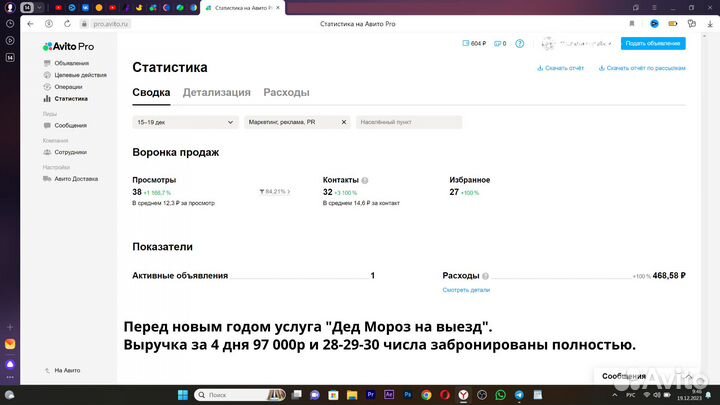720x405 pixels.
Task: Click the Избранное value 27
Action: coord(454,192)
